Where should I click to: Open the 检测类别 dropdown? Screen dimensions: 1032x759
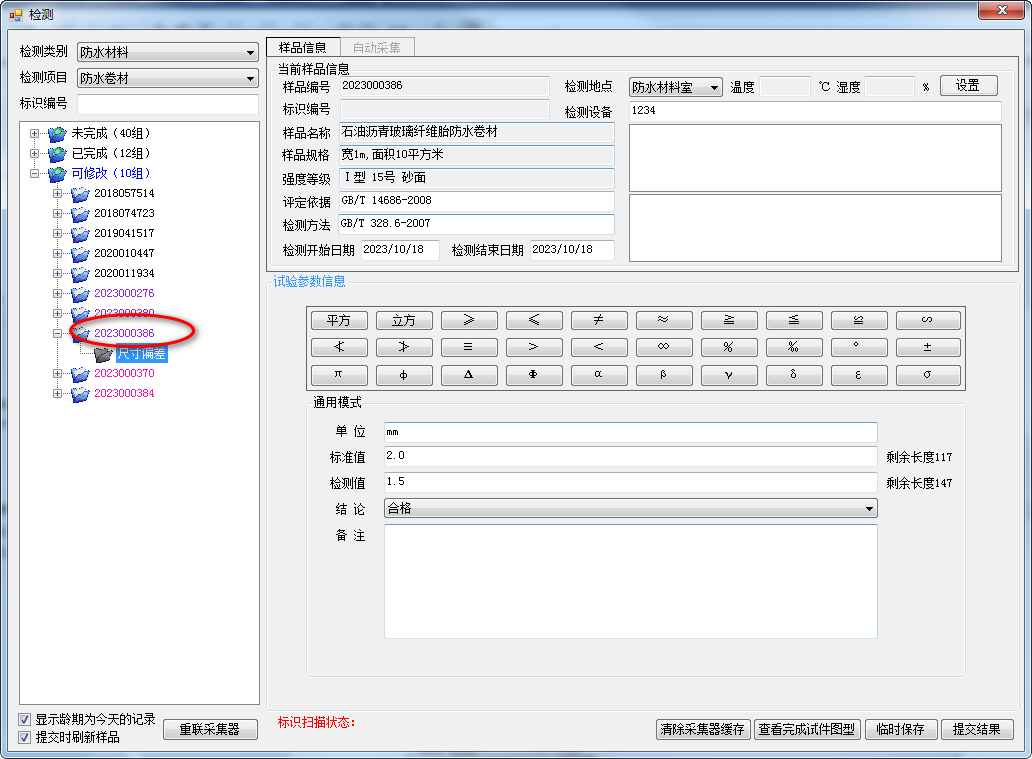[x=250, y=53]
